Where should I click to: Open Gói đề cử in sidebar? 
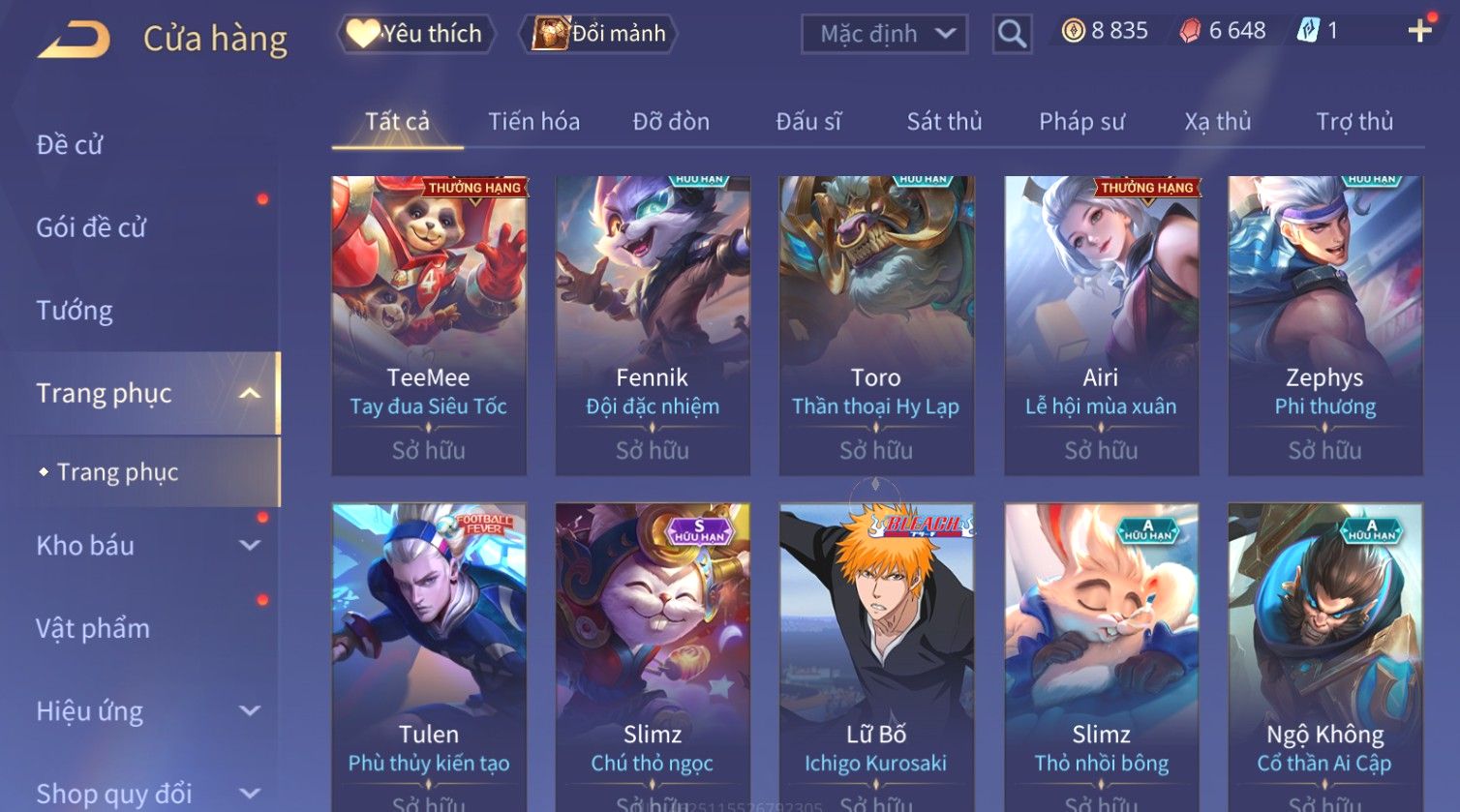tap(91, 227)
